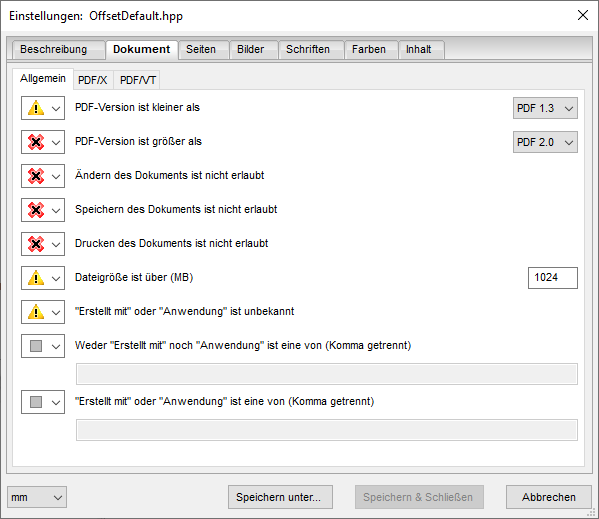Switch to the Seiten tab
The height and width of the screenshot is (519, 599).
pyautogui.click(x=204, y=50)
